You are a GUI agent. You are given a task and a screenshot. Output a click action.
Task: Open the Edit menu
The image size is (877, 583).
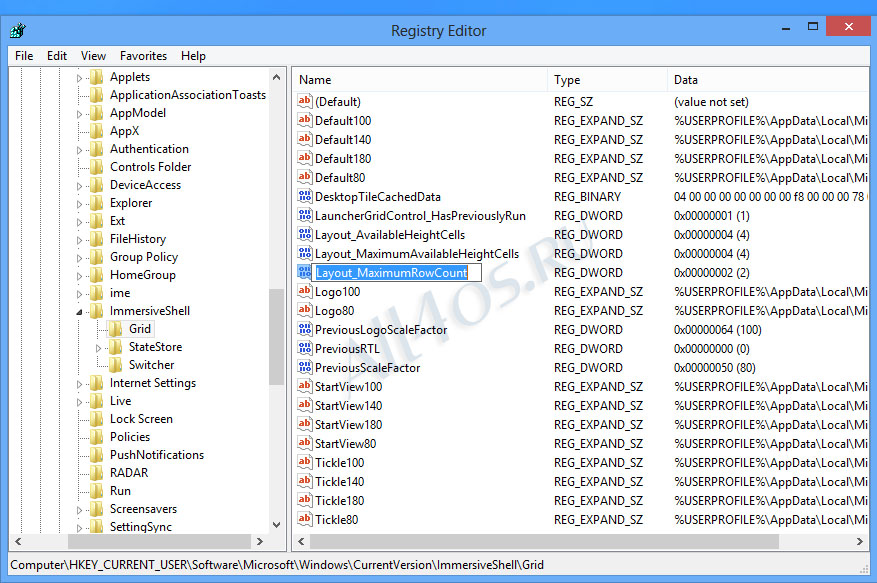pyautogui.click(x=57, y=56)
